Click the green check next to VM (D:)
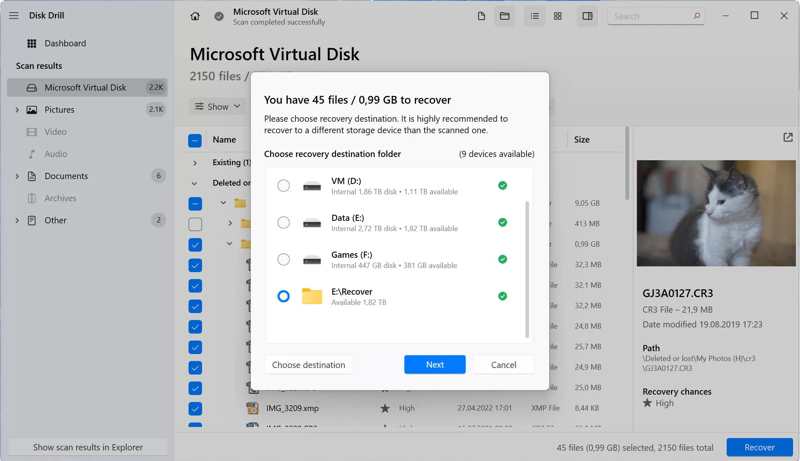Image resolution: width=800 pixels, height=461 pixels. [x=503, y=186]
